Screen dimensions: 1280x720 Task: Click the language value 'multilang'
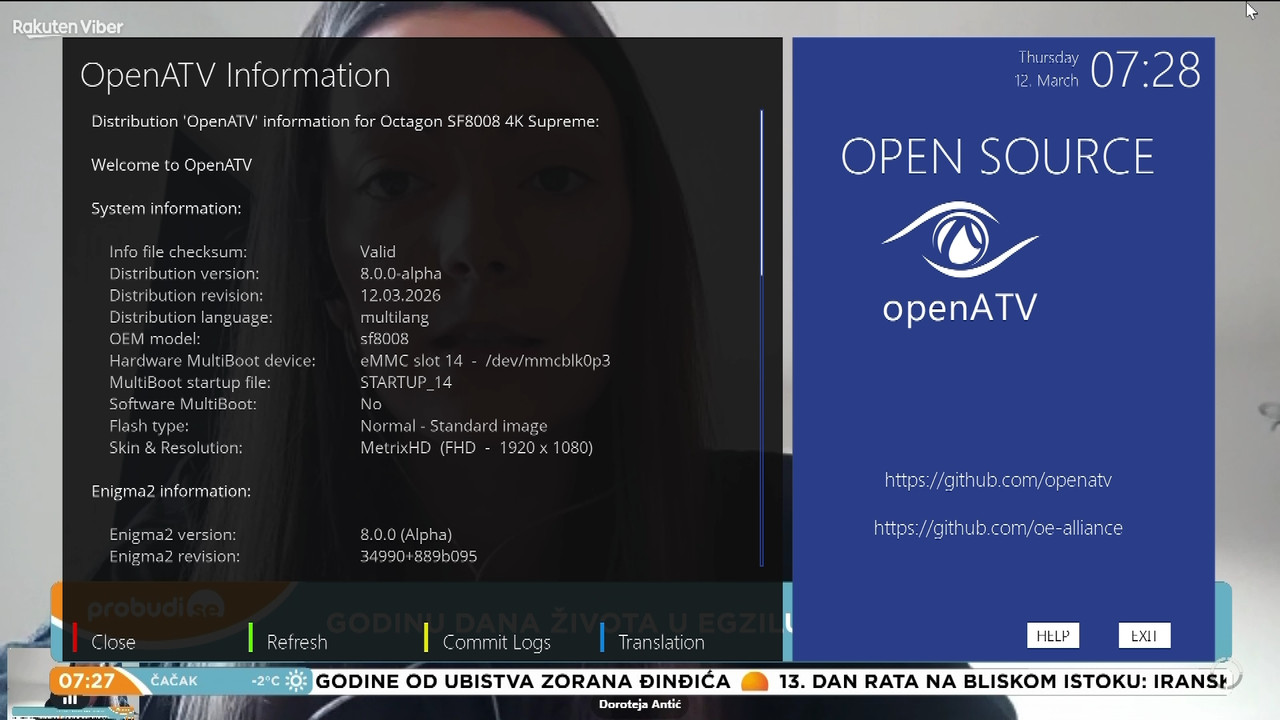pos(394,317)
